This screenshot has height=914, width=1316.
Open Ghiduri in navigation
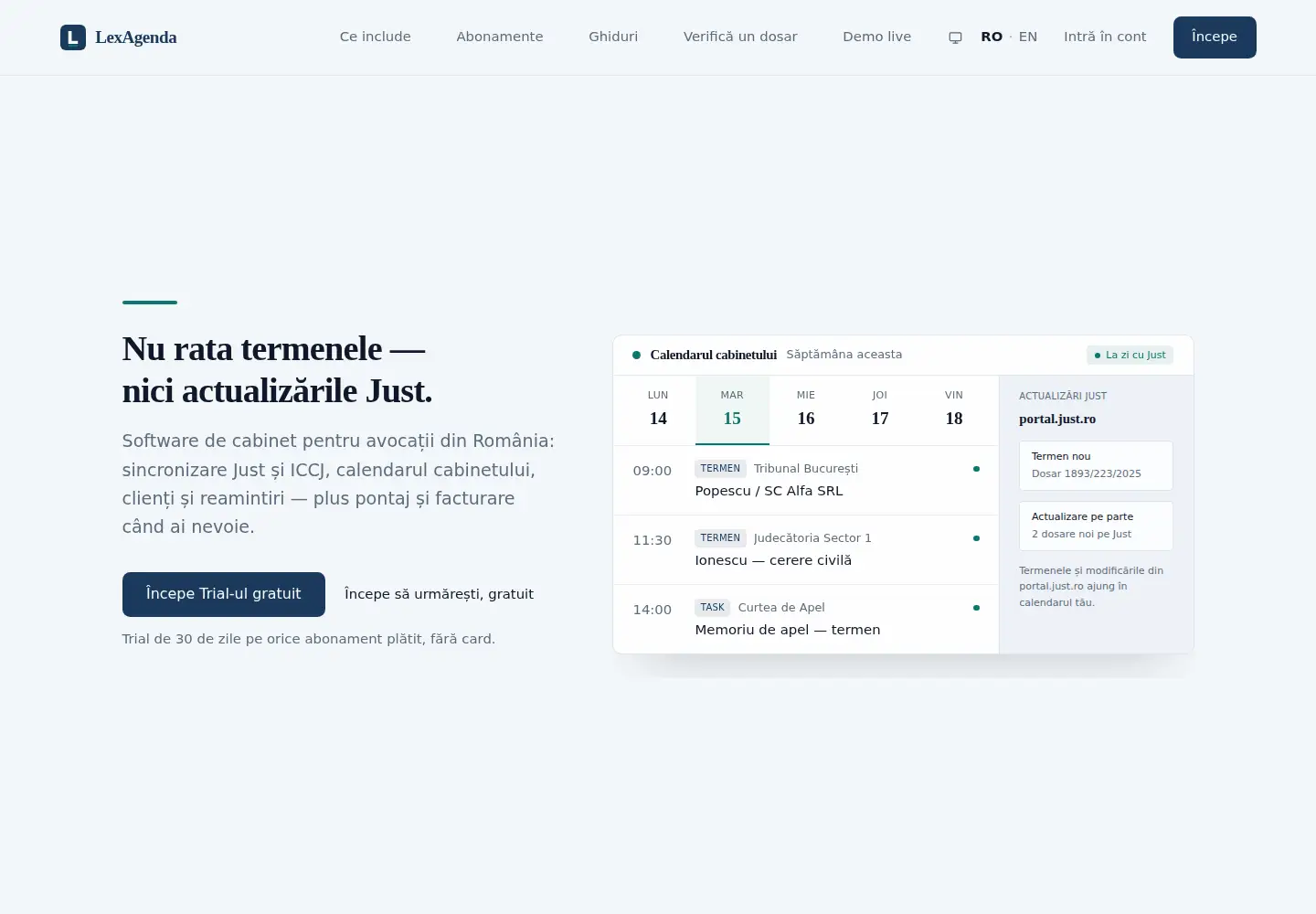coord(613,37)
